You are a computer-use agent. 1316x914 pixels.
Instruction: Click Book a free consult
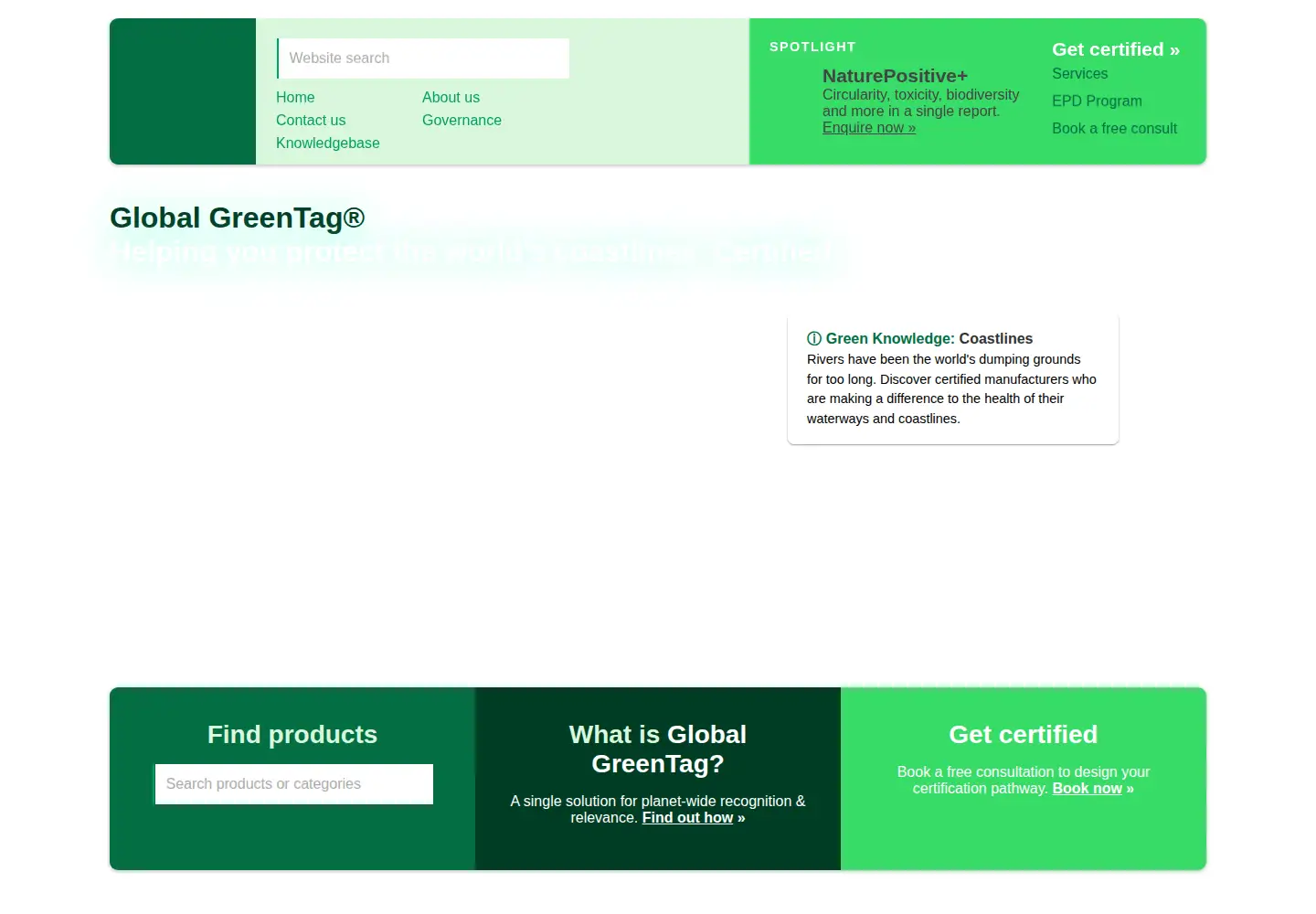[1114, 128]
